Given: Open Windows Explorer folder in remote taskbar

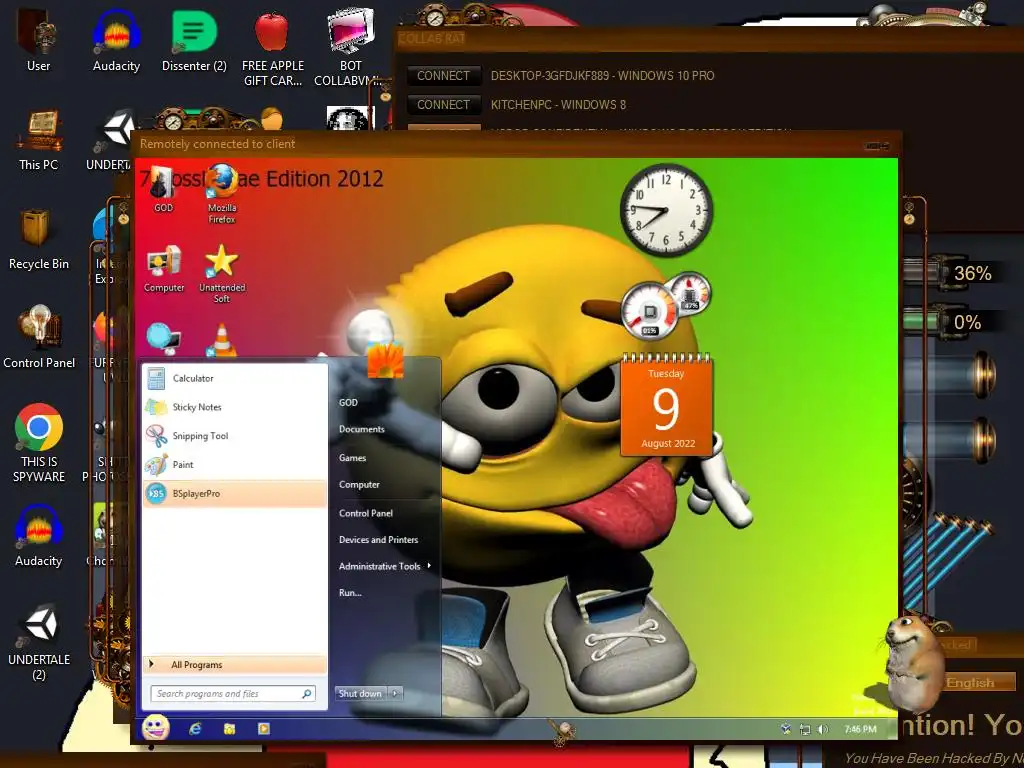Looking at the screenshot, I should (229, 729).
